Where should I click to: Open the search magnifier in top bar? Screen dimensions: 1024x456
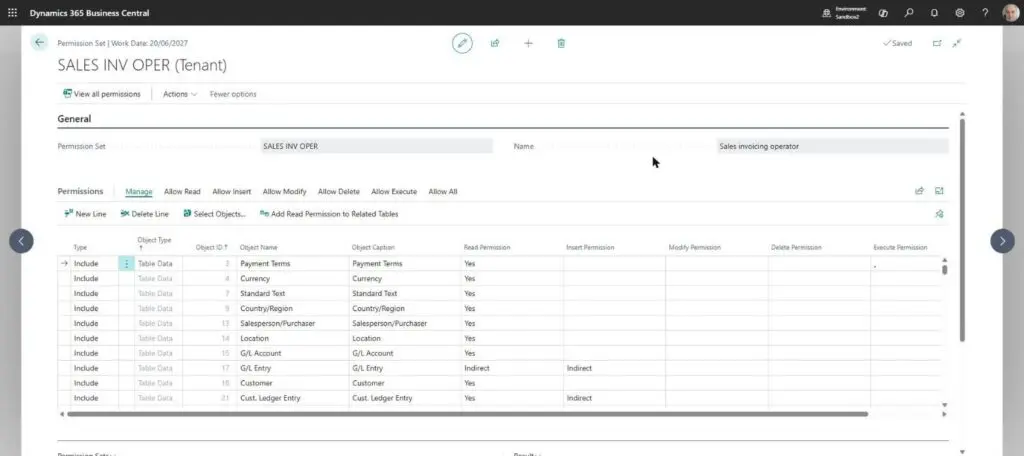(x=909, y=12)
